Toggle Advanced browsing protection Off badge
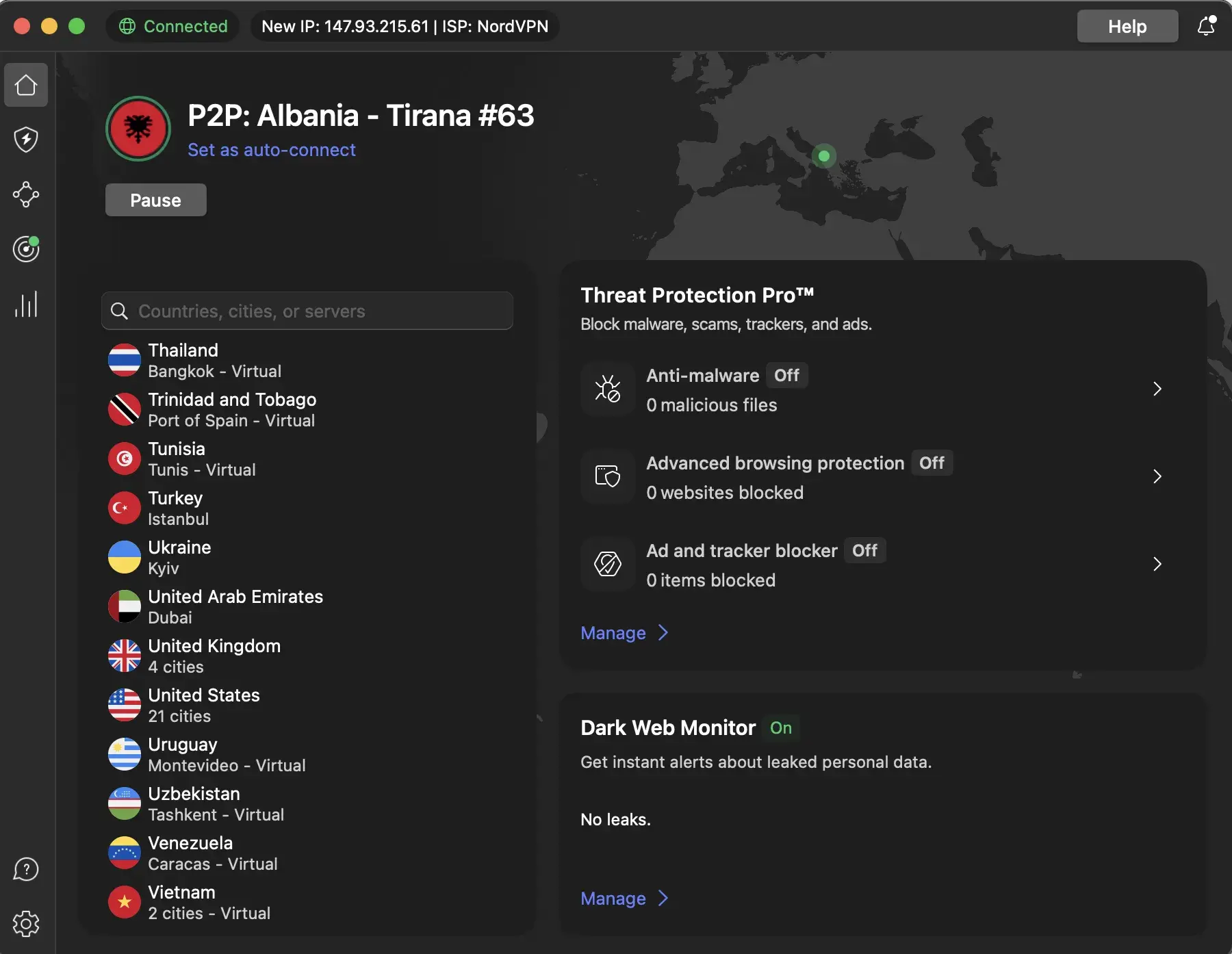Image resolution: width=1232 pixels, height=954 pixels. (931, 463)
